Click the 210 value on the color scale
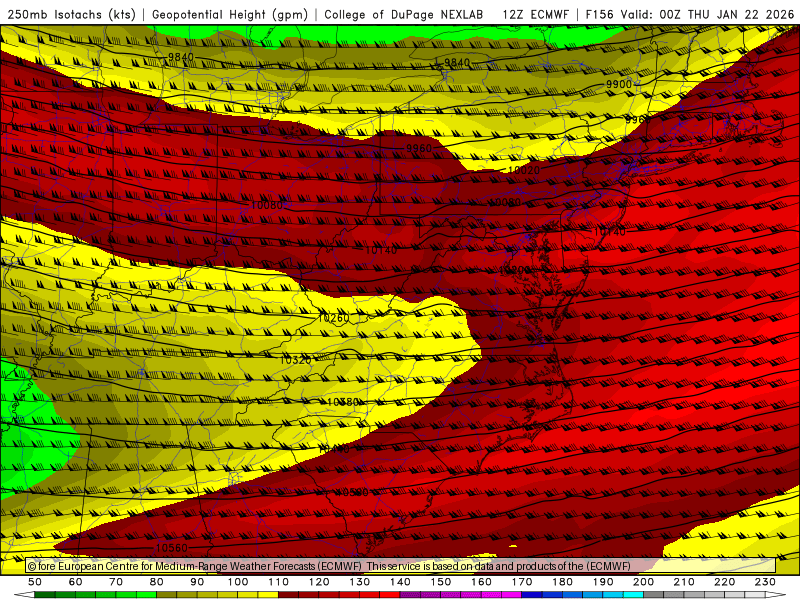Screen dimensions: 800x600 pos(684,582)
